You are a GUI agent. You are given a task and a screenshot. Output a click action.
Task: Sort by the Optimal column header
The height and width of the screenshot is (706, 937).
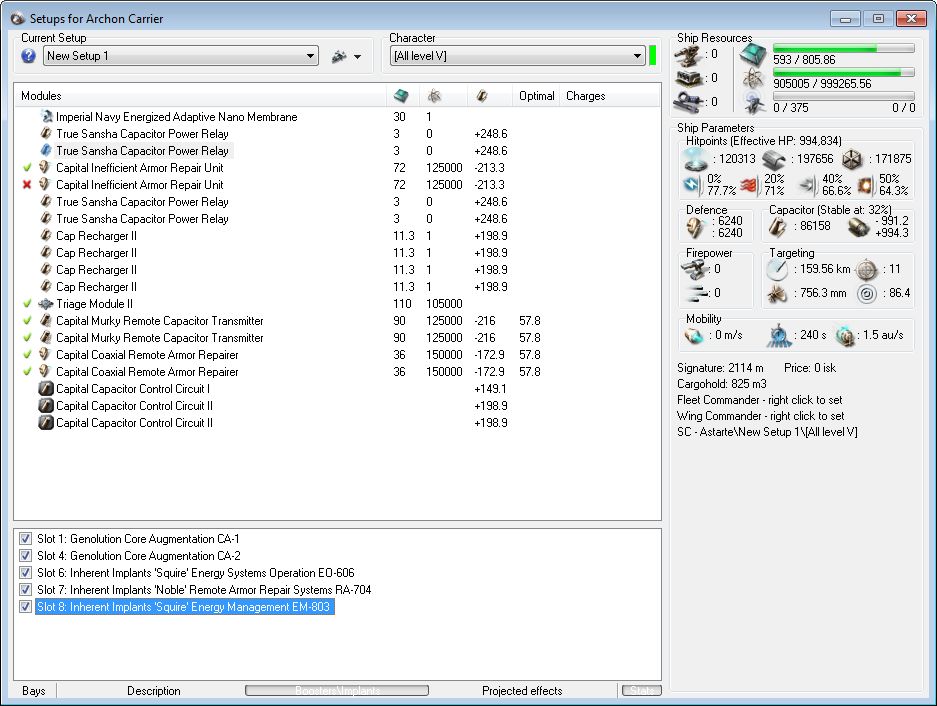pos(536,96)
